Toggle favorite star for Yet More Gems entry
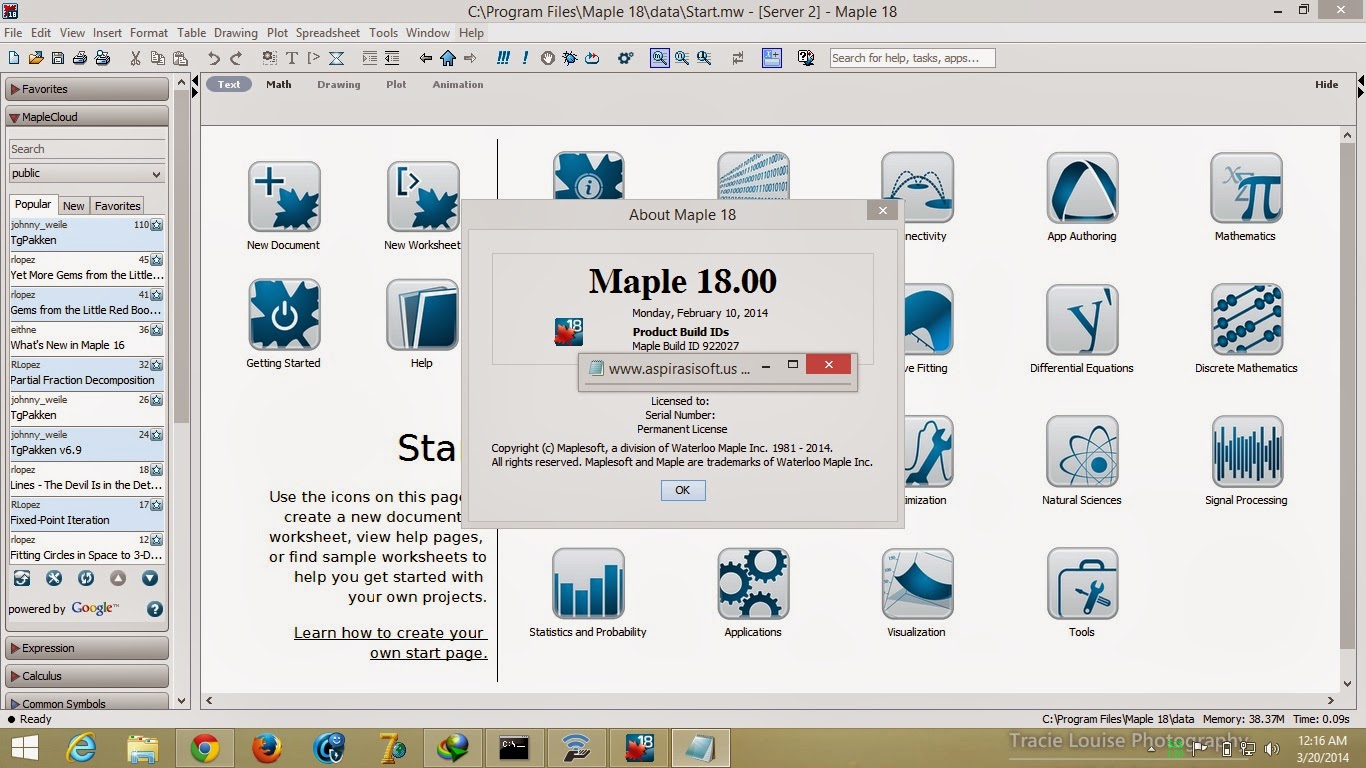This screenshot has height=768, width=1366. point(156,260)
